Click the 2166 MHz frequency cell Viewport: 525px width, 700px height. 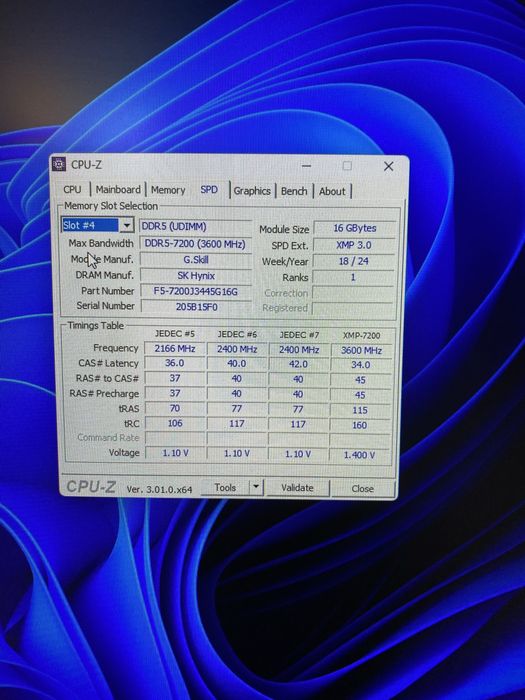(x=175, y=348)
